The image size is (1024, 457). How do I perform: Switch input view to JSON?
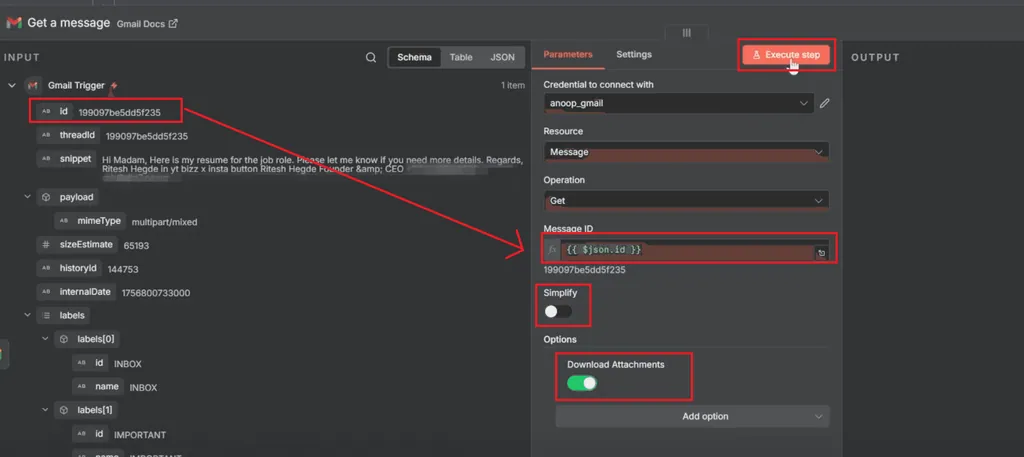pyautogui.click(x=502, y=57)
